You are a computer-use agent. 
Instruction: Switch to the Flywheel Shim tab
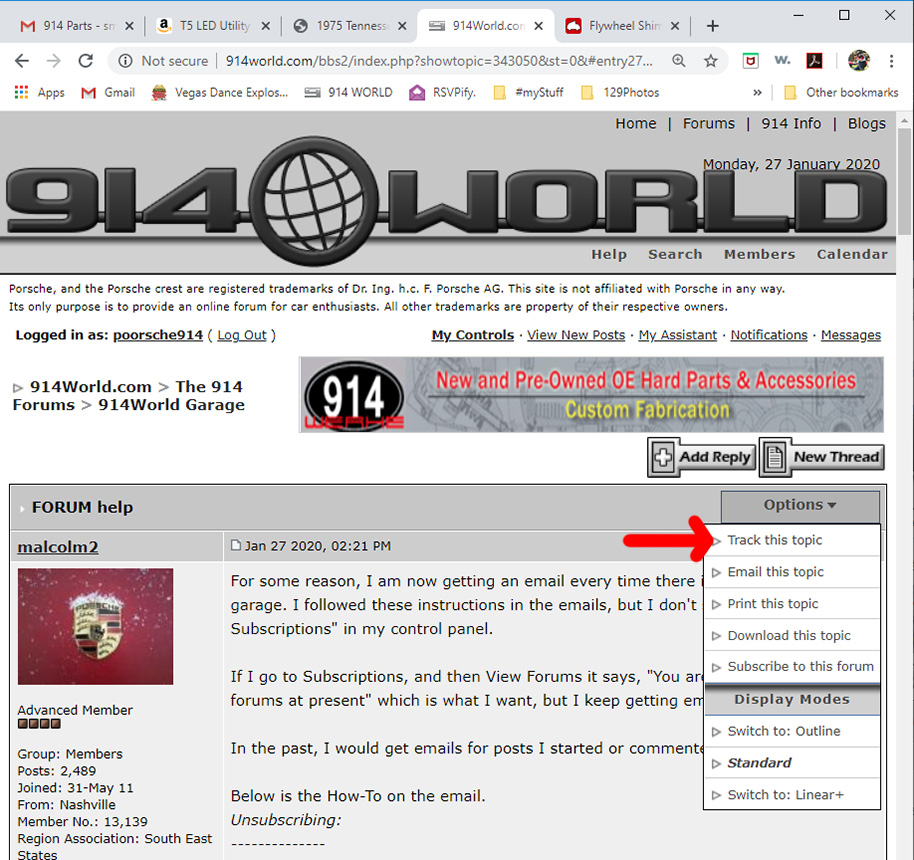pyautogui.click(x=621, y=26)
